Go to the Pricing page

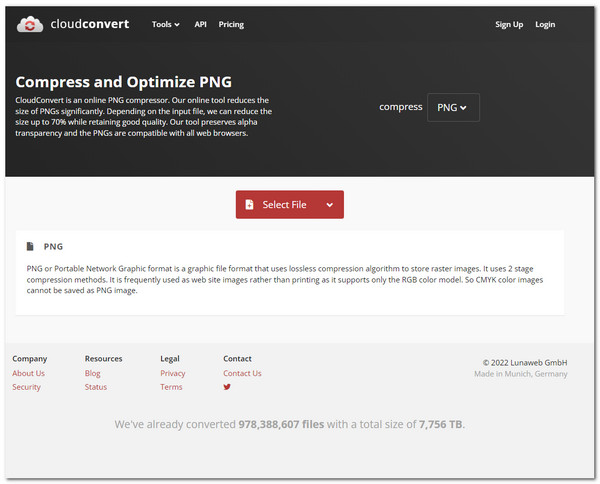[231, 24]
